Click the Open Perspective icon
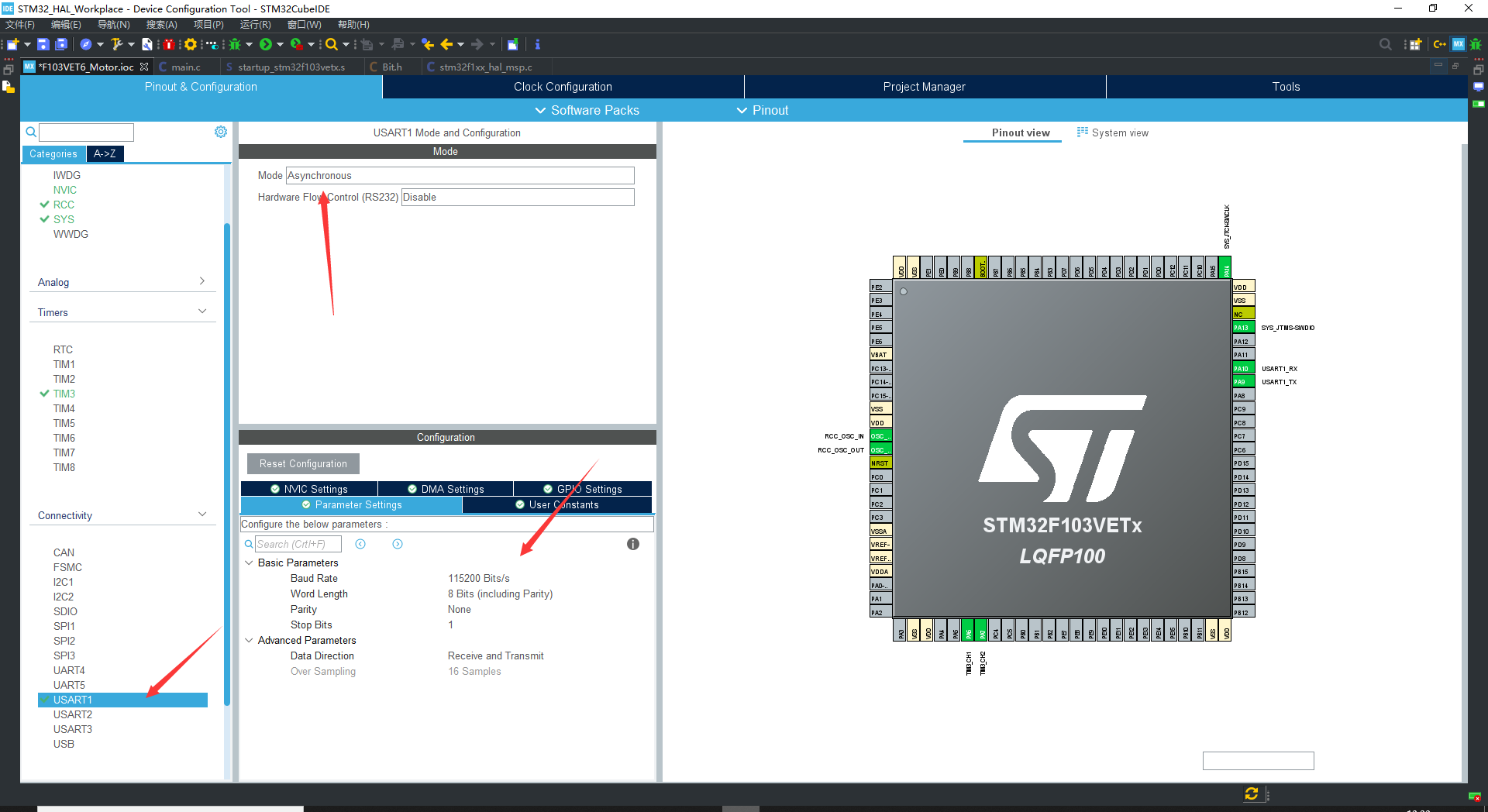This screenshot has height=812, width=1488. pos(1415,44)
